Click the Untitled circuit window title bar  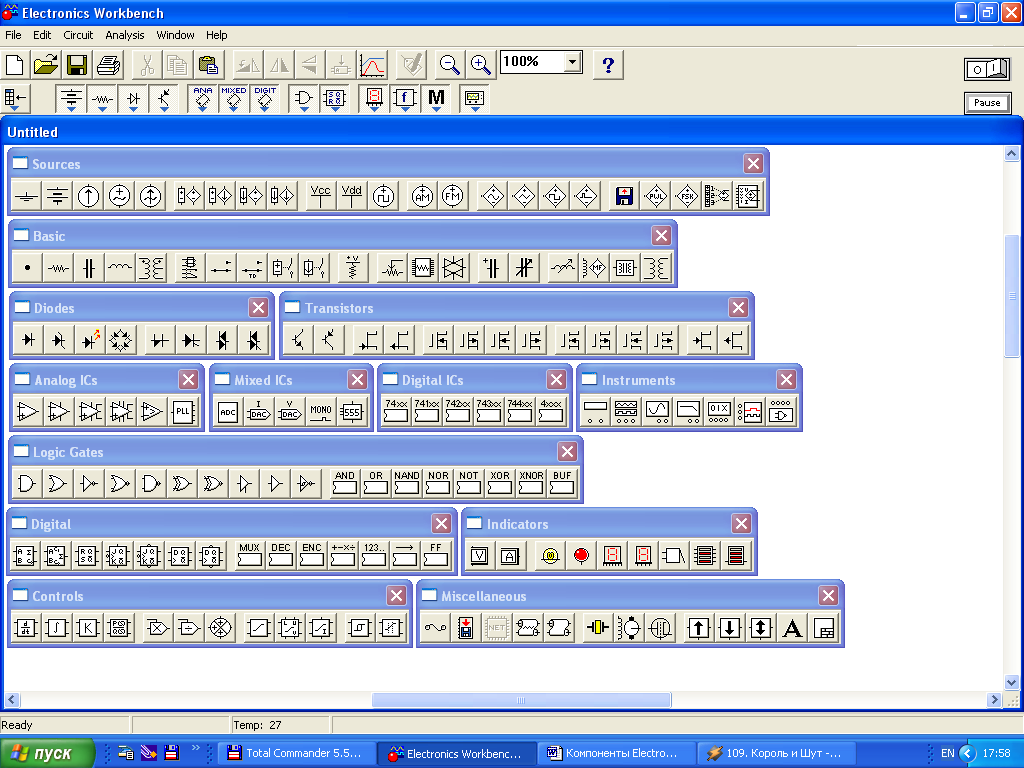point(511,132)
